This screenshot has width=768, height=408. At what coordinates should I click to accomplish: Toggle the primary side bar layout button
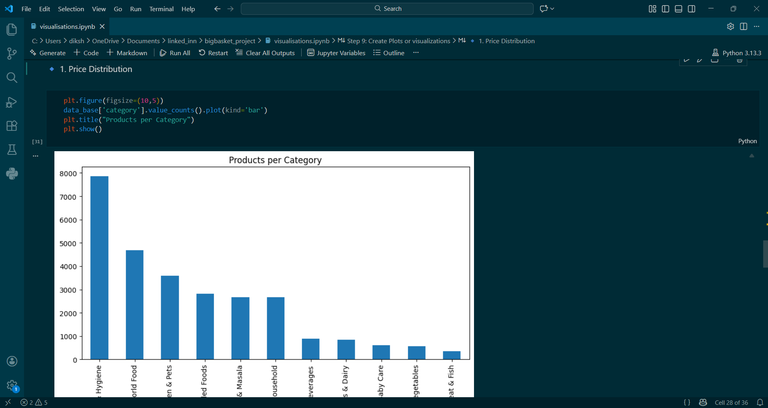pyautogui.click(x=665, y=9)
